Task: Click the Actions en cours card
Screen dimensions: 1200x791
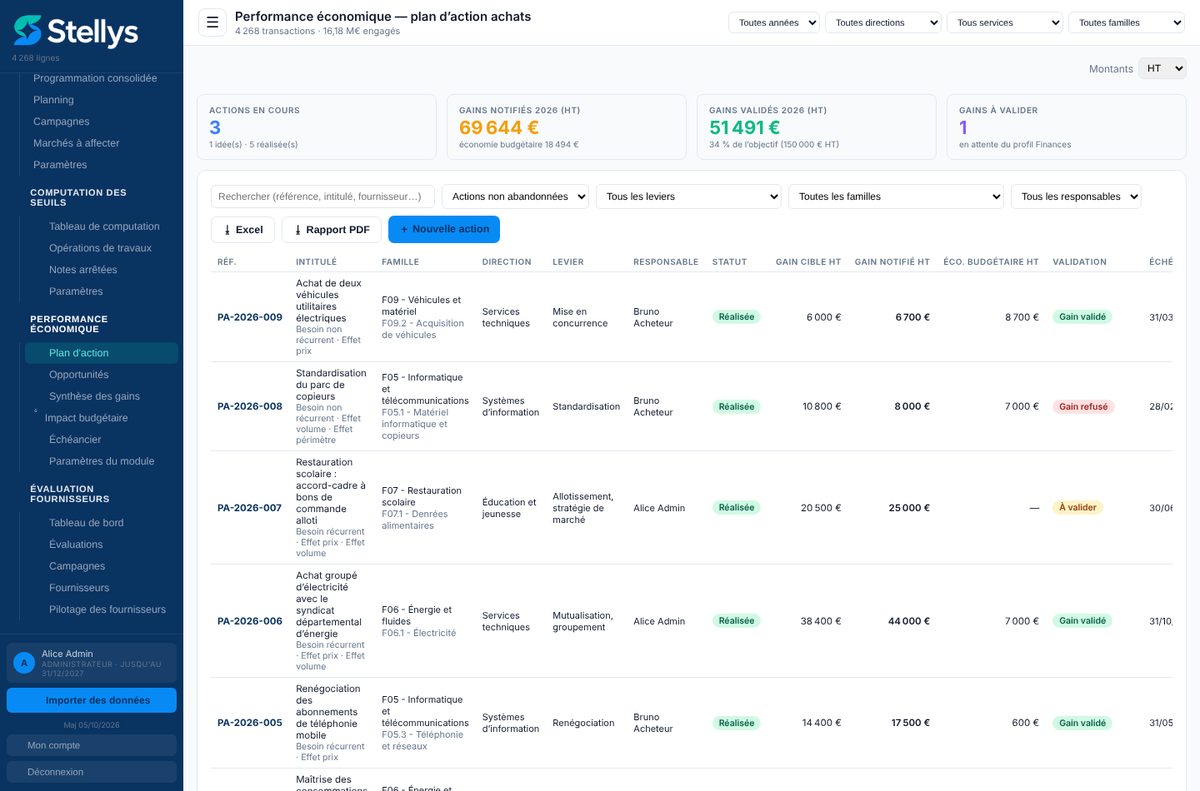Action: [x=317, y=127]
